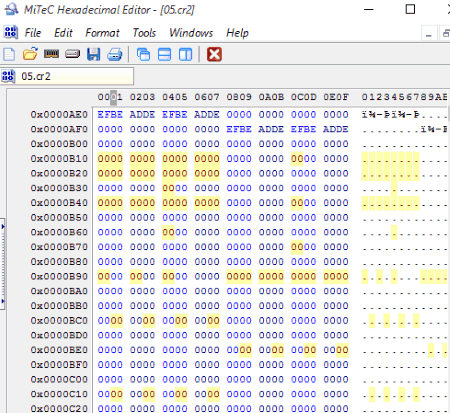450x413 pixels.
Task: Minimize the MiTeC Hexadecimal Editor window
Action: click(x=369, y=9)
